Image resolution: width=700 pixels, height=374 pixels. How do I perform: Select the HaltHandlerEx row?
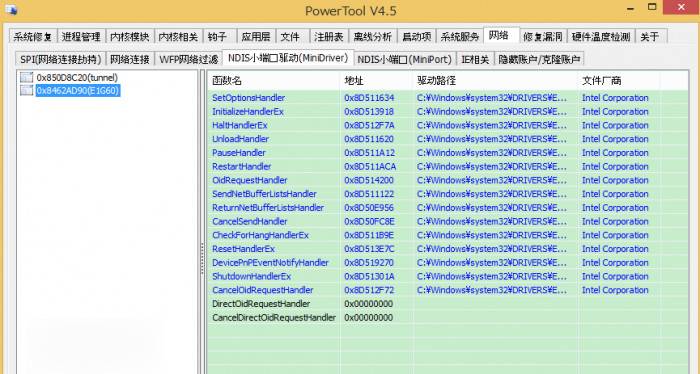448,125
